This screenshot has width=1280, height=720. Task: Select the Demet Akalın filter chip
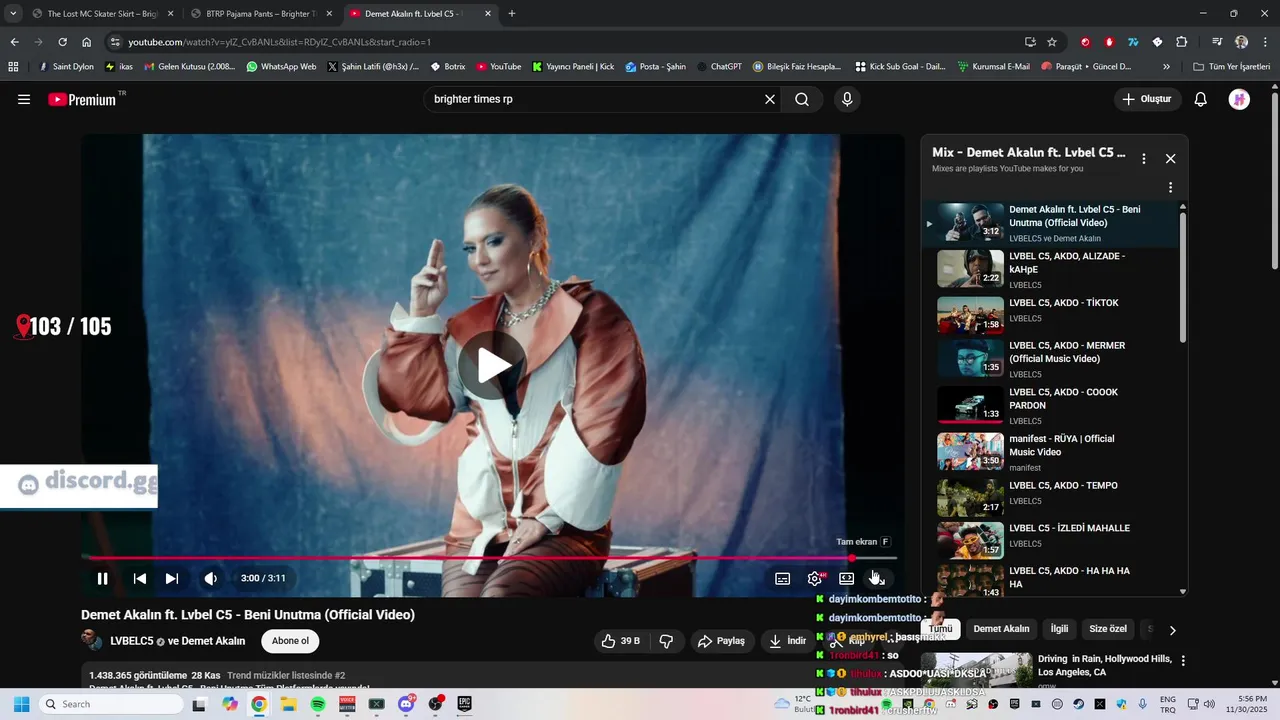tap(1001, 629)
